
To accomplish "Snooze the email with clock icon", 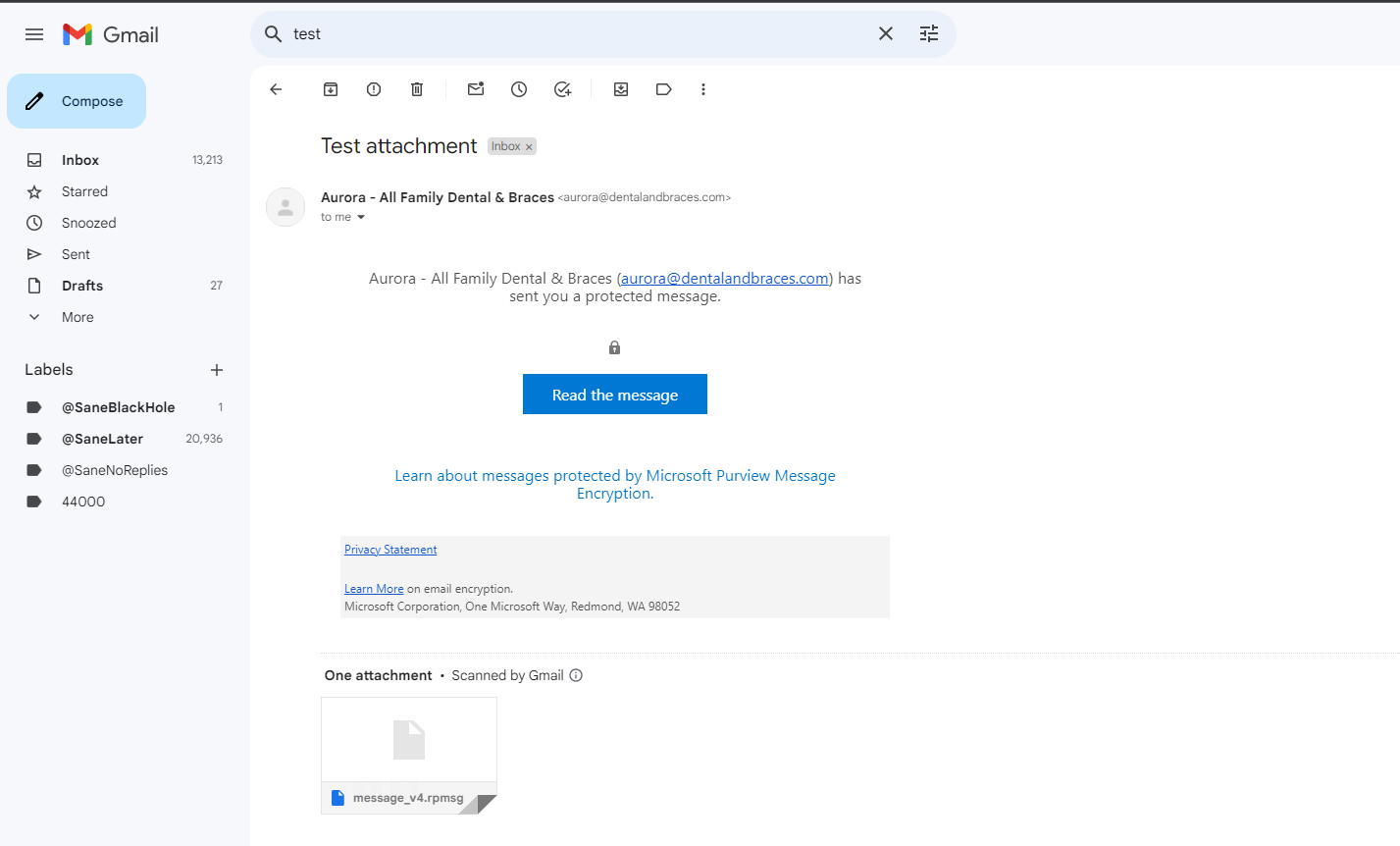I will pyautogui.click(x=519, y=89).
